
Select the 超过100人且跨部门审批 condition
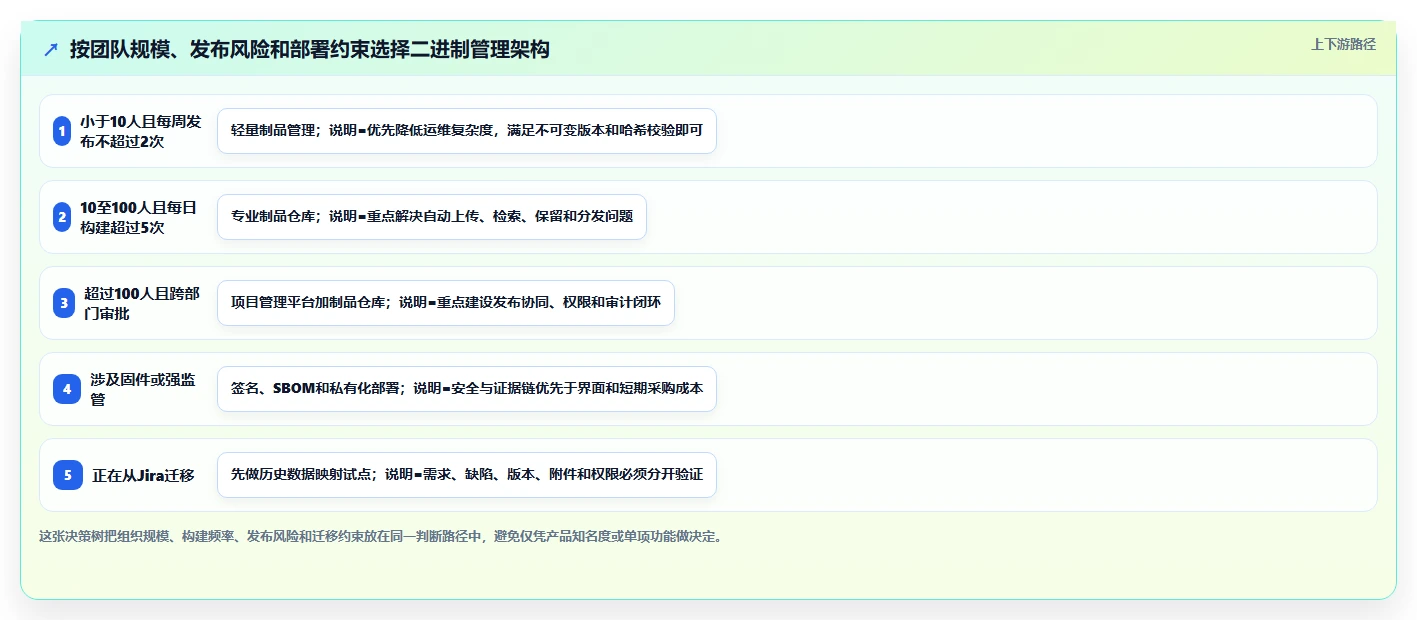click(x=142, y=303)
